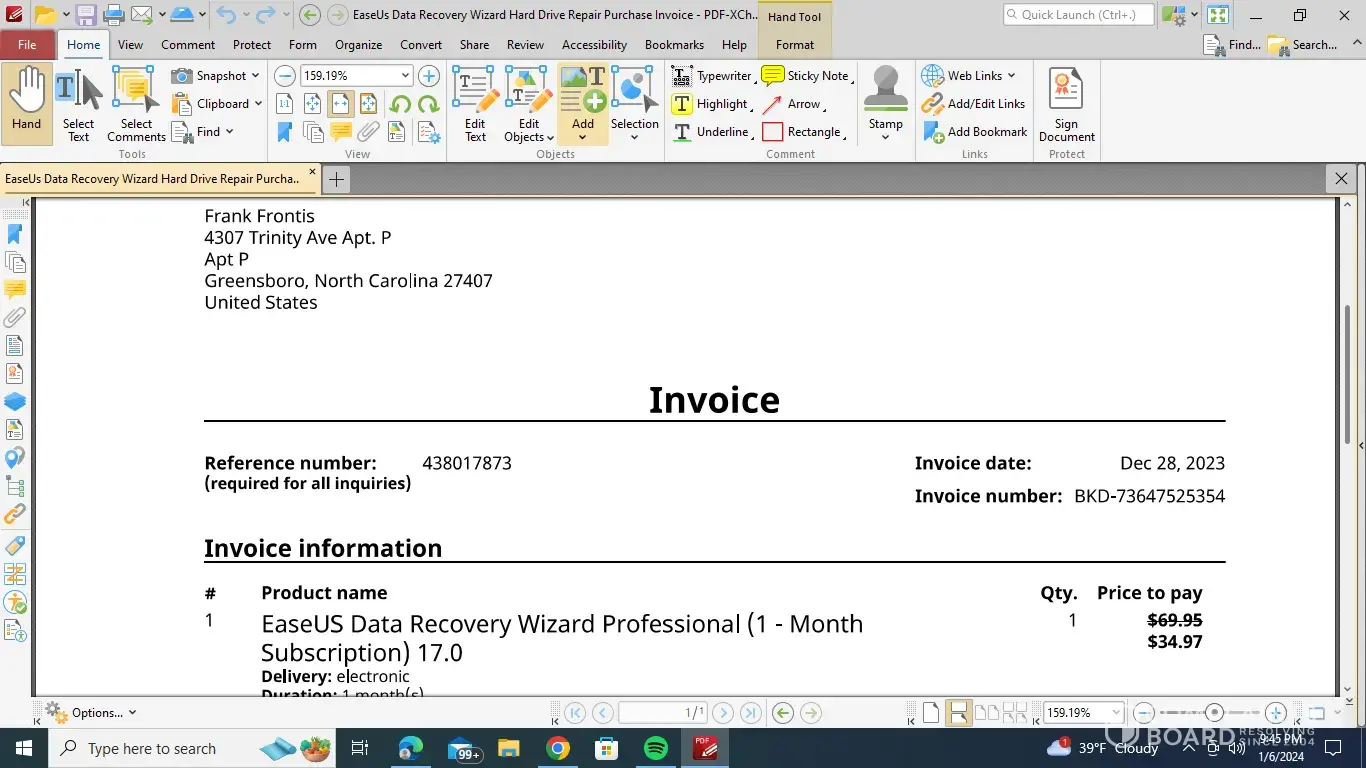Toggle the Attachments pane paperclip icon

[15, 318]
